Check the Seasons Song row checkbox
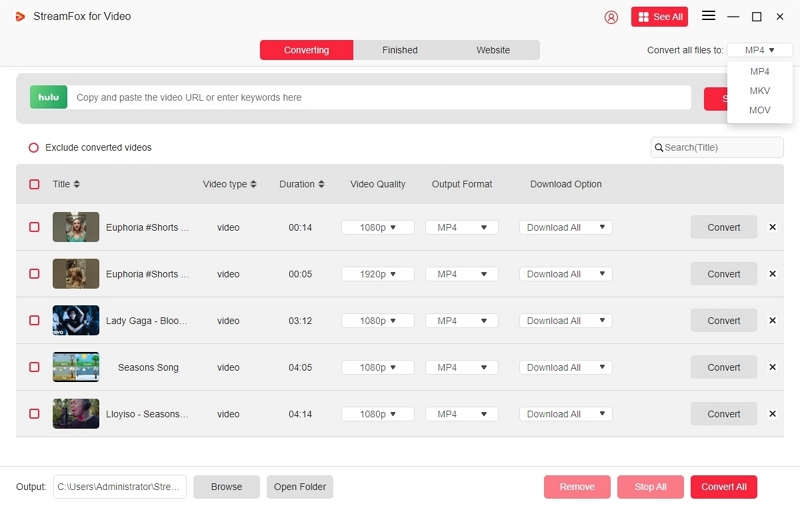This screenshot has width=800, height=506. tap(34, 367)
